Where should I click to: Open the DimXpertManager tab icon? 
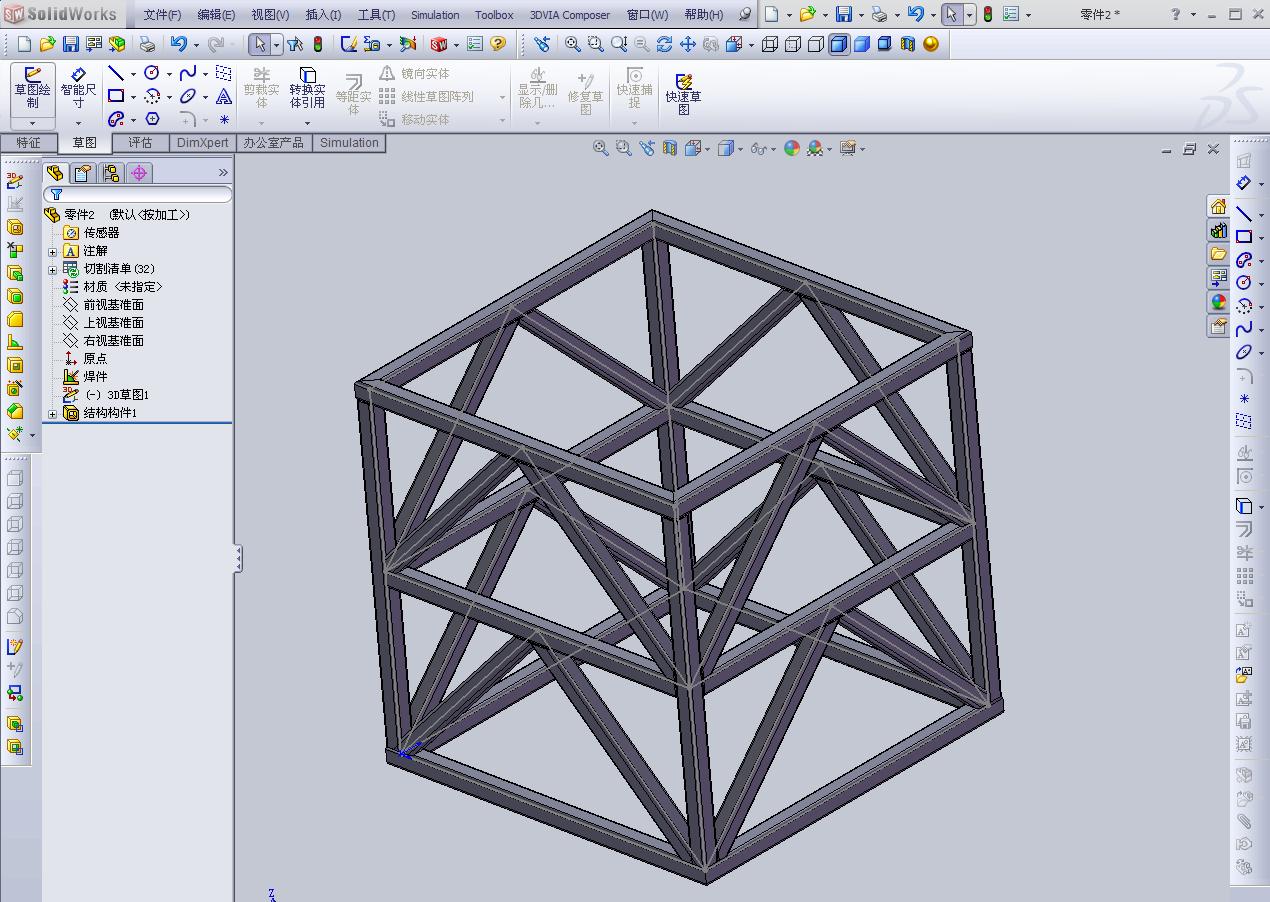139,173
